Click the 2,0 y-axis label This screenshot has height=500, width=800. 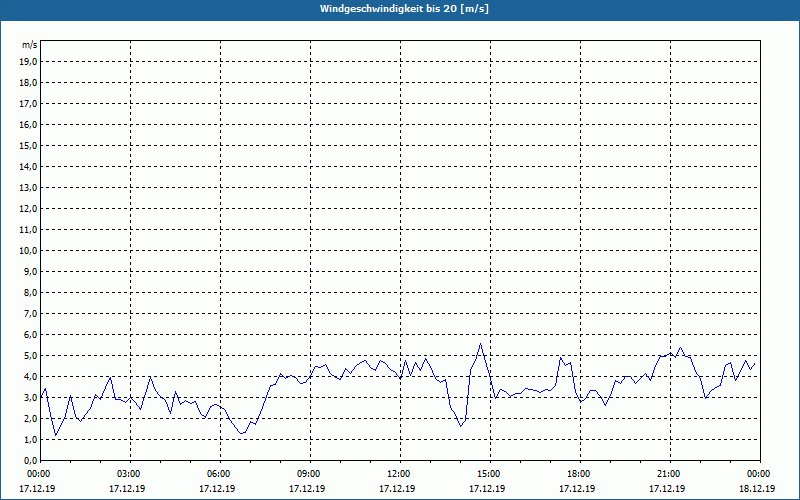coord(31,419)
